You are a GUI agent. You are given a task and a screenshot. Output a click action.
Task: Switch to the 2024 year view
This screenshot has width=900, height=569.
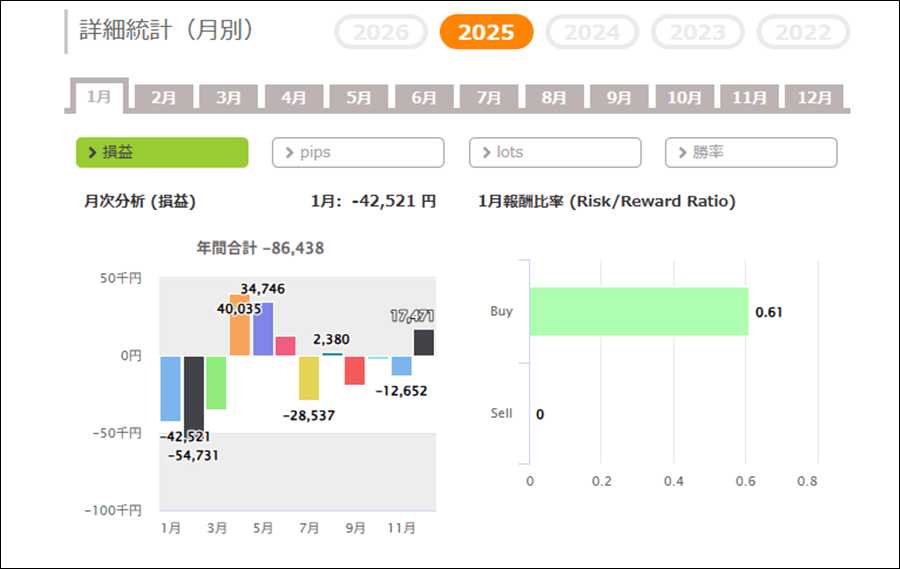click(x=592, y=32)
